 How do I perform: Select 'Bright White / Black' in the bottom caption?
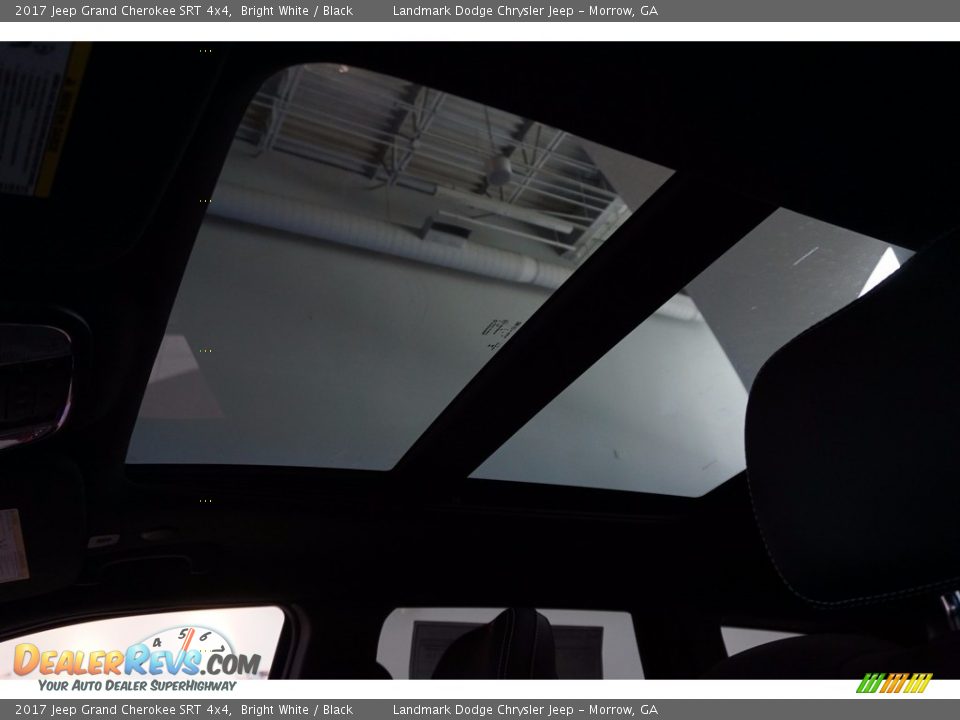(x=297, y=710)
